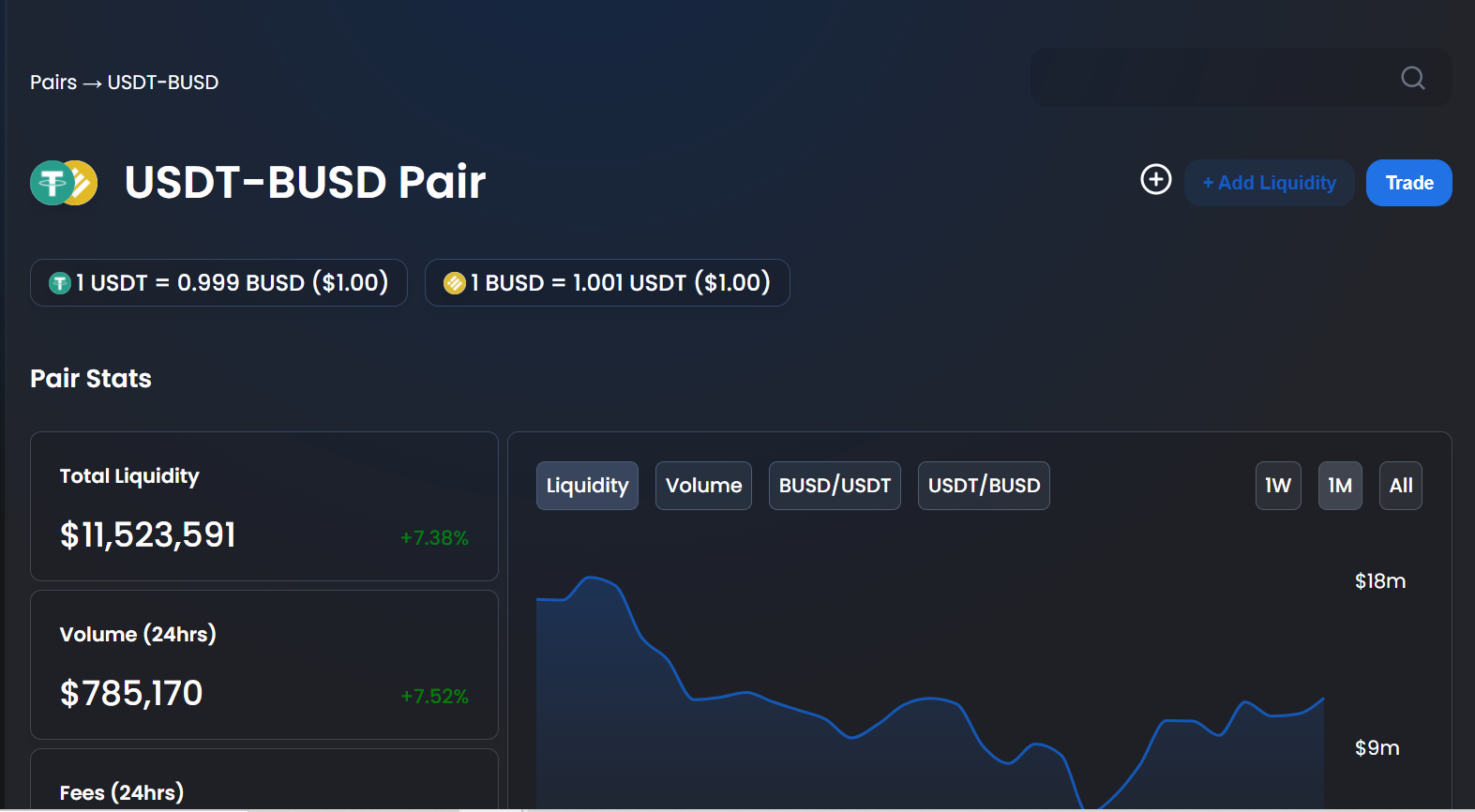The height and width of the screenshot is (812, 1475).
Task: Show the BUSD/USDT rate chart
Action: pyautogui.click(x=835, y=486)
